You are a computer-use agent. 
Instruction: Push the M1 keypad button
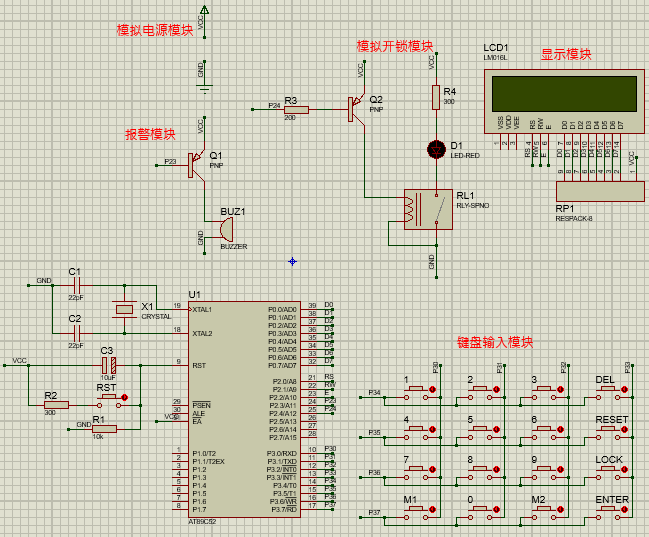[x=416, y=513]
